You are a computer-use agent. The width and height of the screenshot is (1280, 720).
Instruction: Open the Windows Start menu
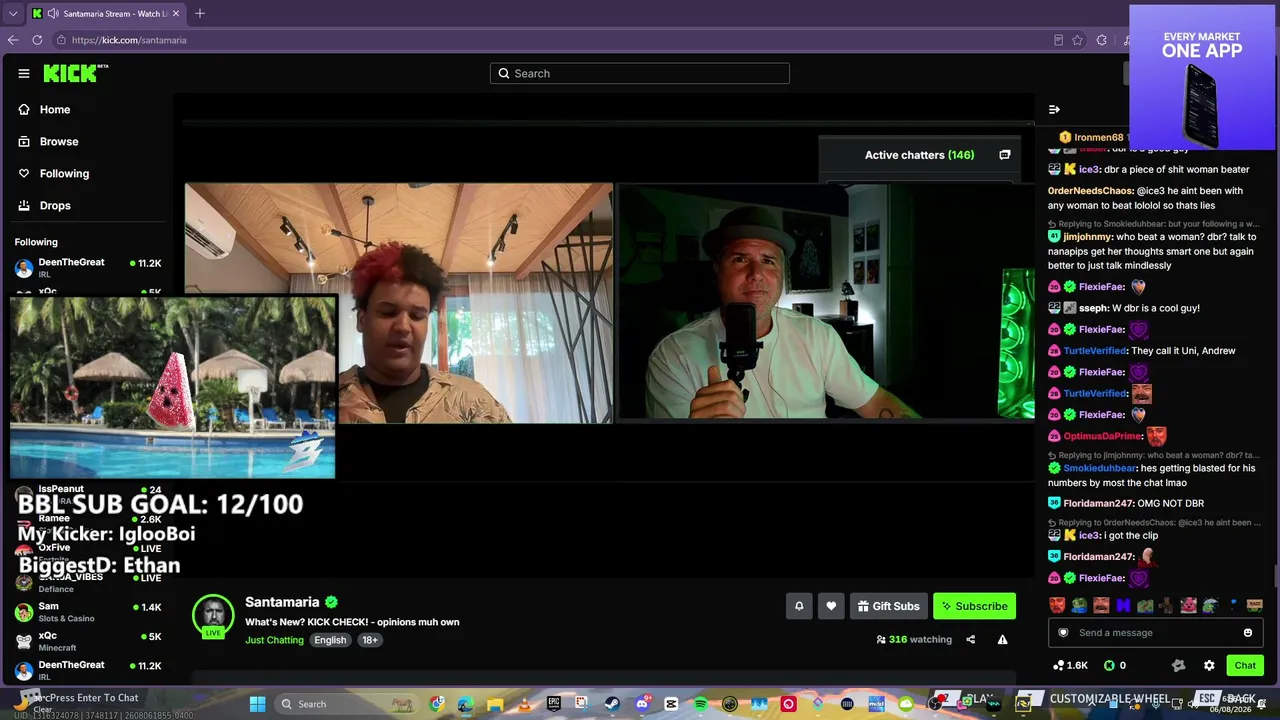pos(257,704)
